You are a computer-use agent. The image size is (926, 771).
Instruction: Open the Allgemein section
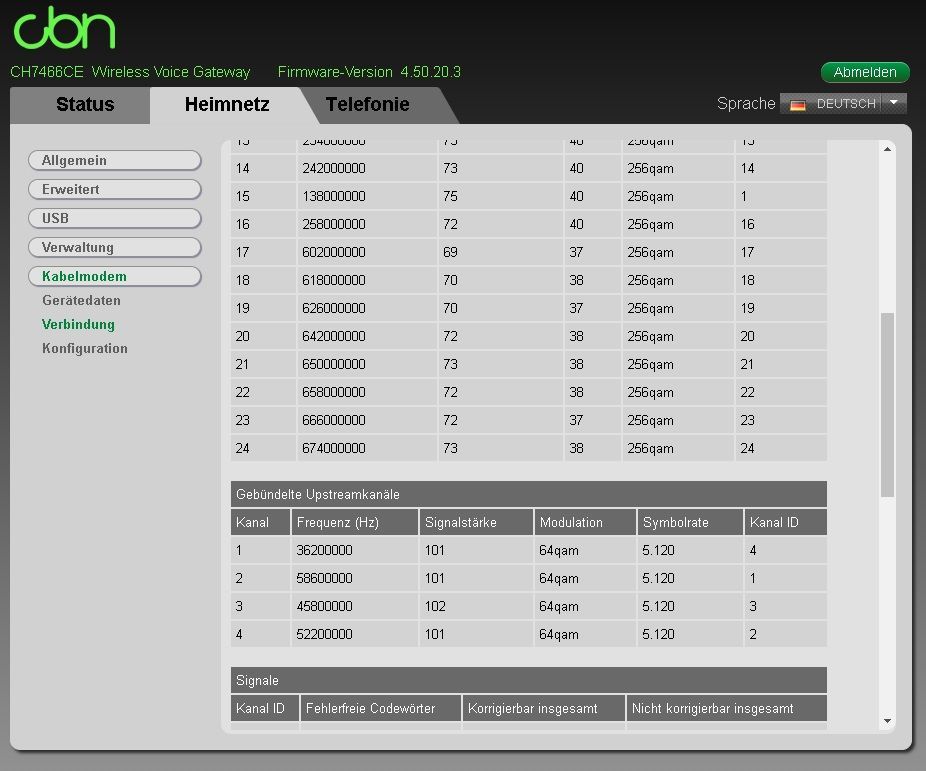pyautogui.click(x=115, y=161)
